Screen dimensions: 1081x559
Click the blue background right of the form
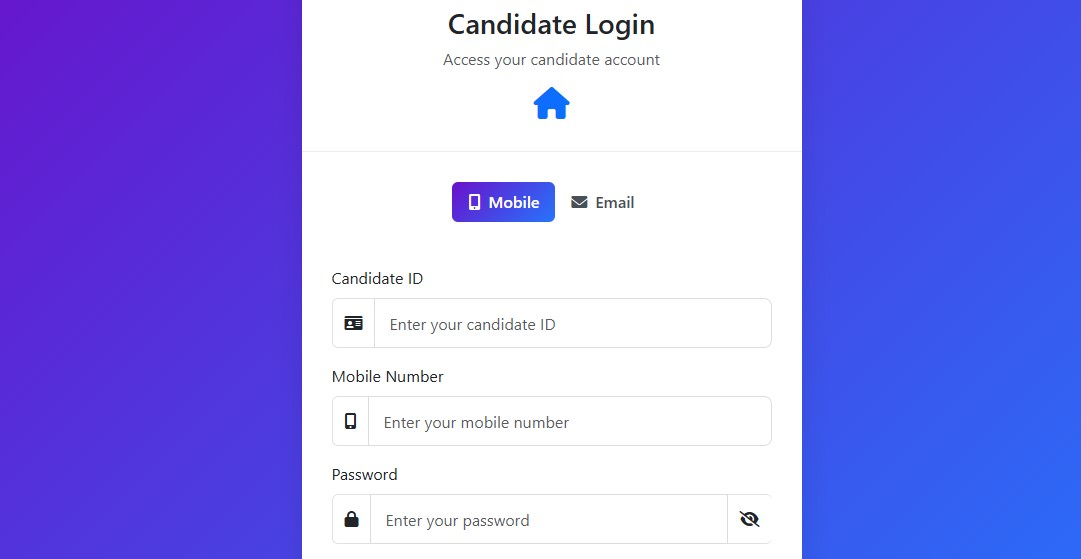tap(940, 280)
